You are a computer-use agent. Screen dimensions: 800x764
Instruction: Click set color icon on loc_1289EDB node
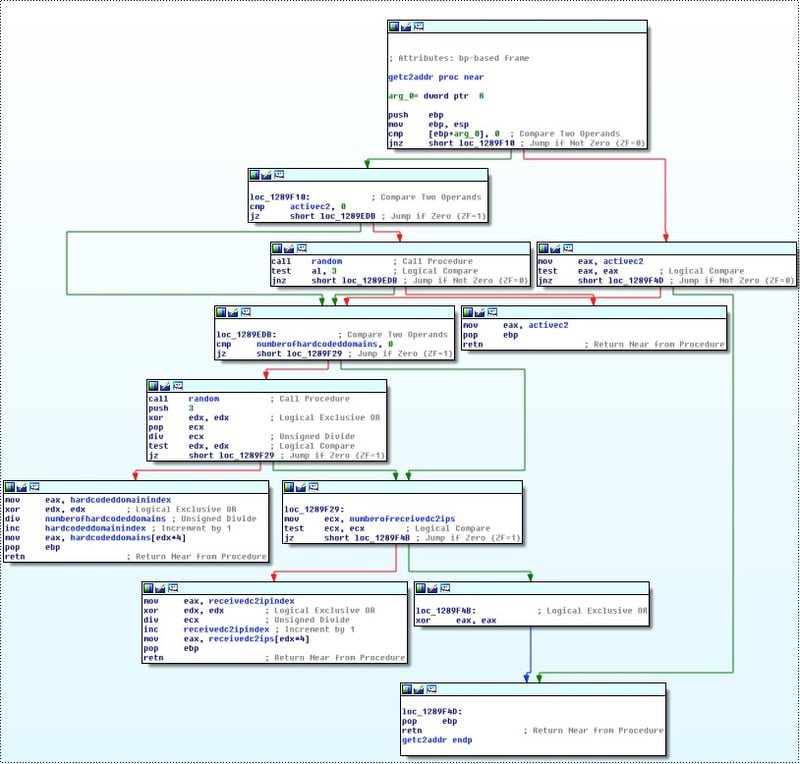pos(222,312)
